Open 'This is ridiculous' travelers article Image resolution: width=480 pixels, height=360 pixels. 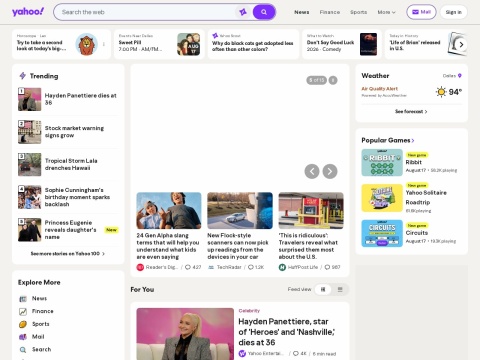tap(308, 246)
